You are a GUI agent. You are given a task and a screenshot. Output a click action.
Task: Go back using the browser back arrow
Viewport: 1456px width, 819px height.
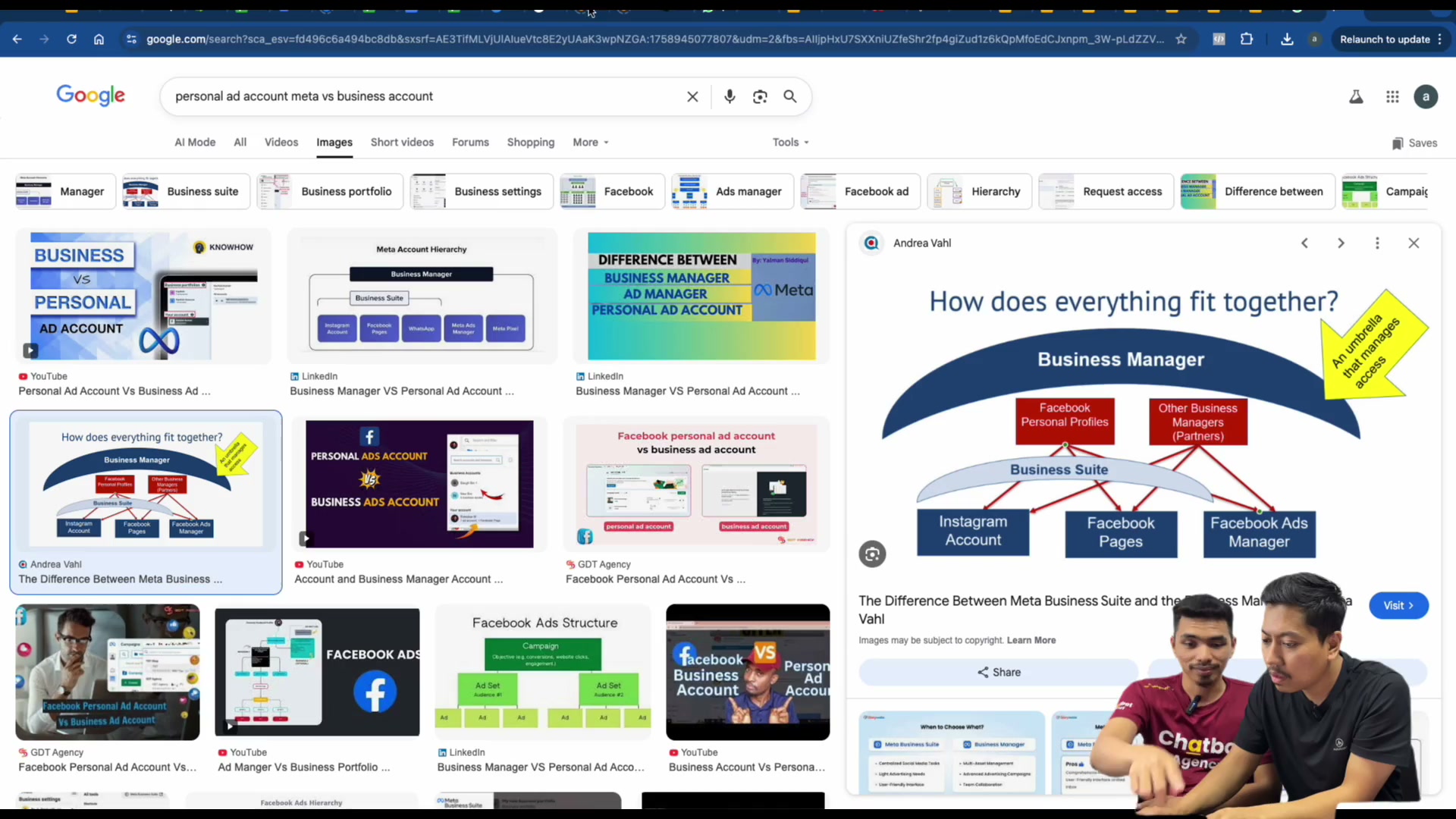17,39
